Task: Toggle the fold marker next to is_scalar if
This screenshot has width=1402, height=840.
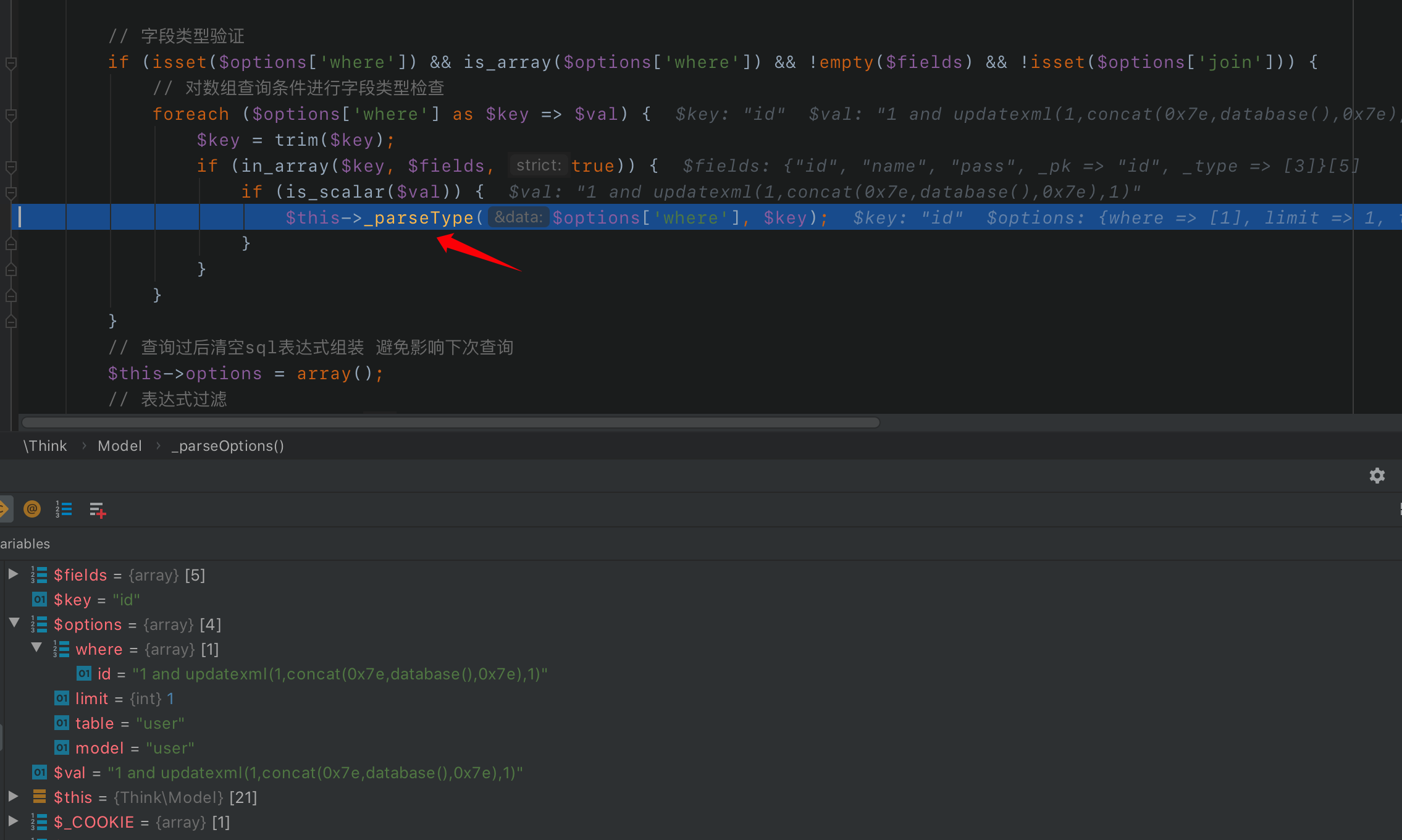Action: (10, 191)
